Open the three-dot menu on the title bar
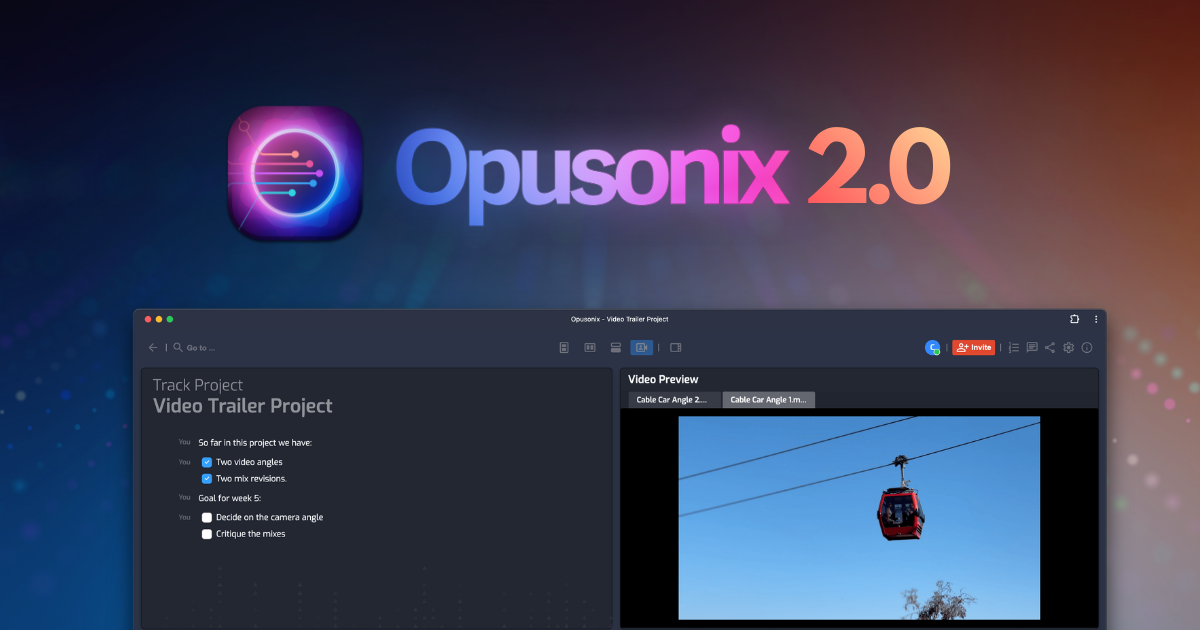Viewport: 1200px width, 630px height. click(1096, 319)
